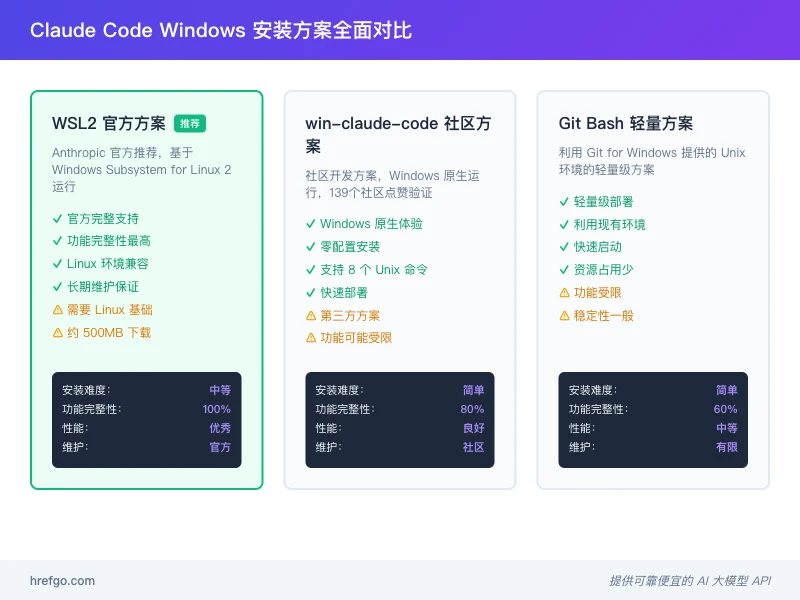Click the 官方完整支持 text
The height and width of the screenshot is (600, 800).
103,219
